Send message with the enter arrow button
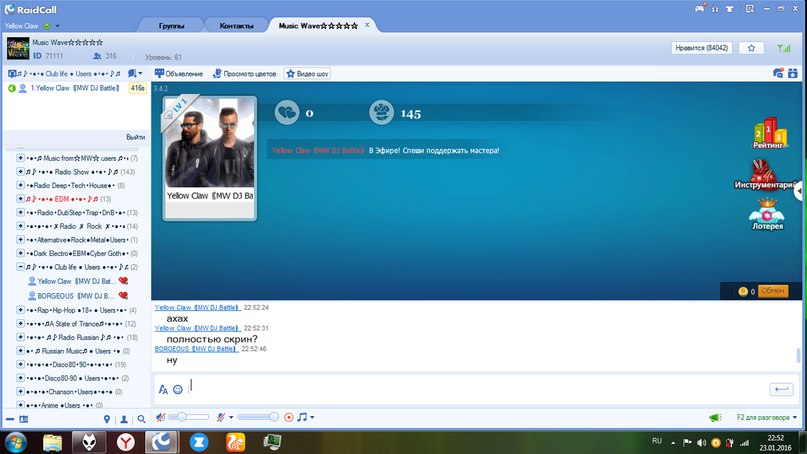807x454 pixels. [x=781, y=389]
